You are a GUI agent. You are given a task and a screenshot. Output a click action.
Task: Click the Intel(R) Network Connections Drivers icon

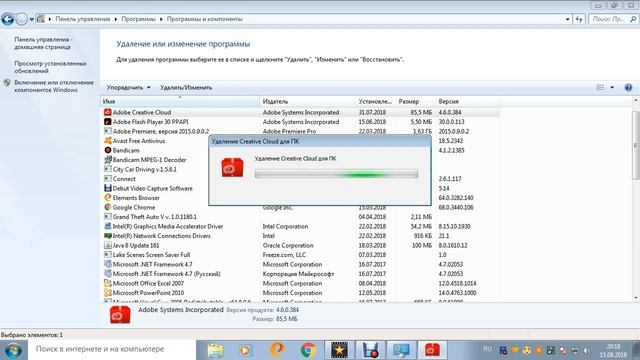pyautogui.click(x=107, y=236)
